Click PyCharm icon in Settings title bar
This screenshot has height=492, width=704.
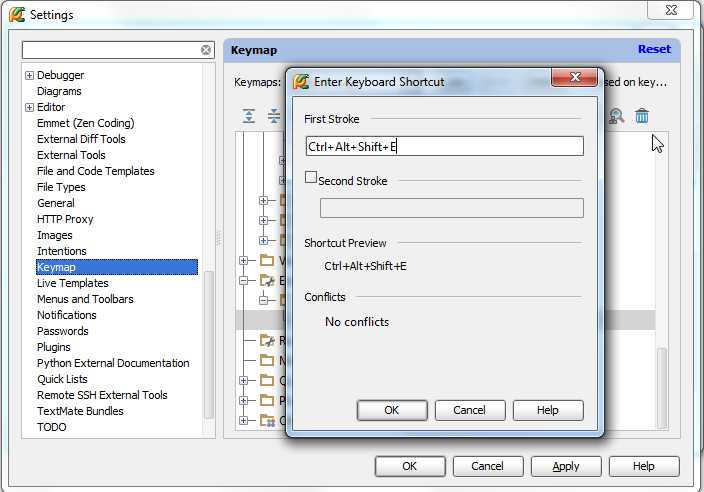[17, 14]
